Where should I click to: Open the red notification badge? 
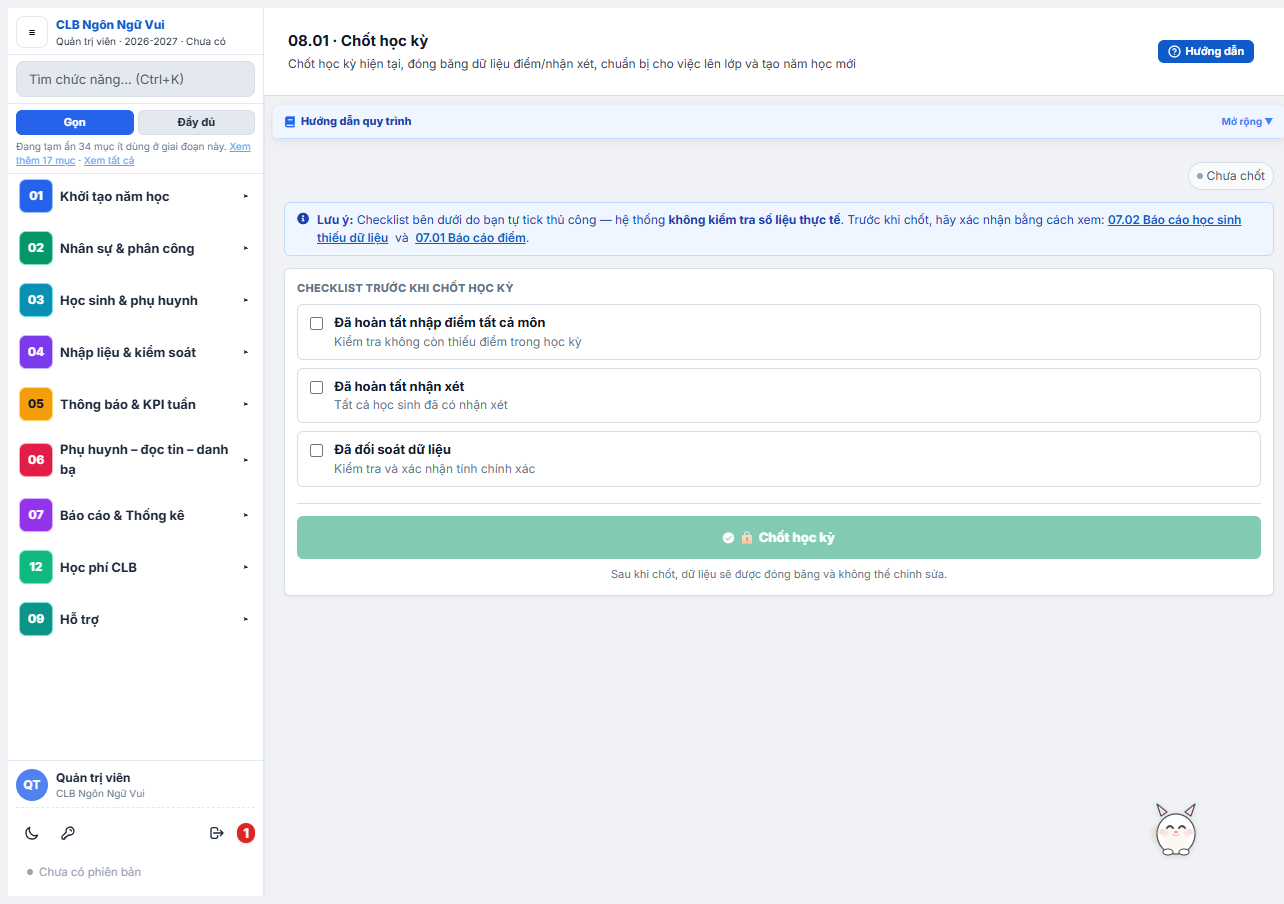[246, 833]
